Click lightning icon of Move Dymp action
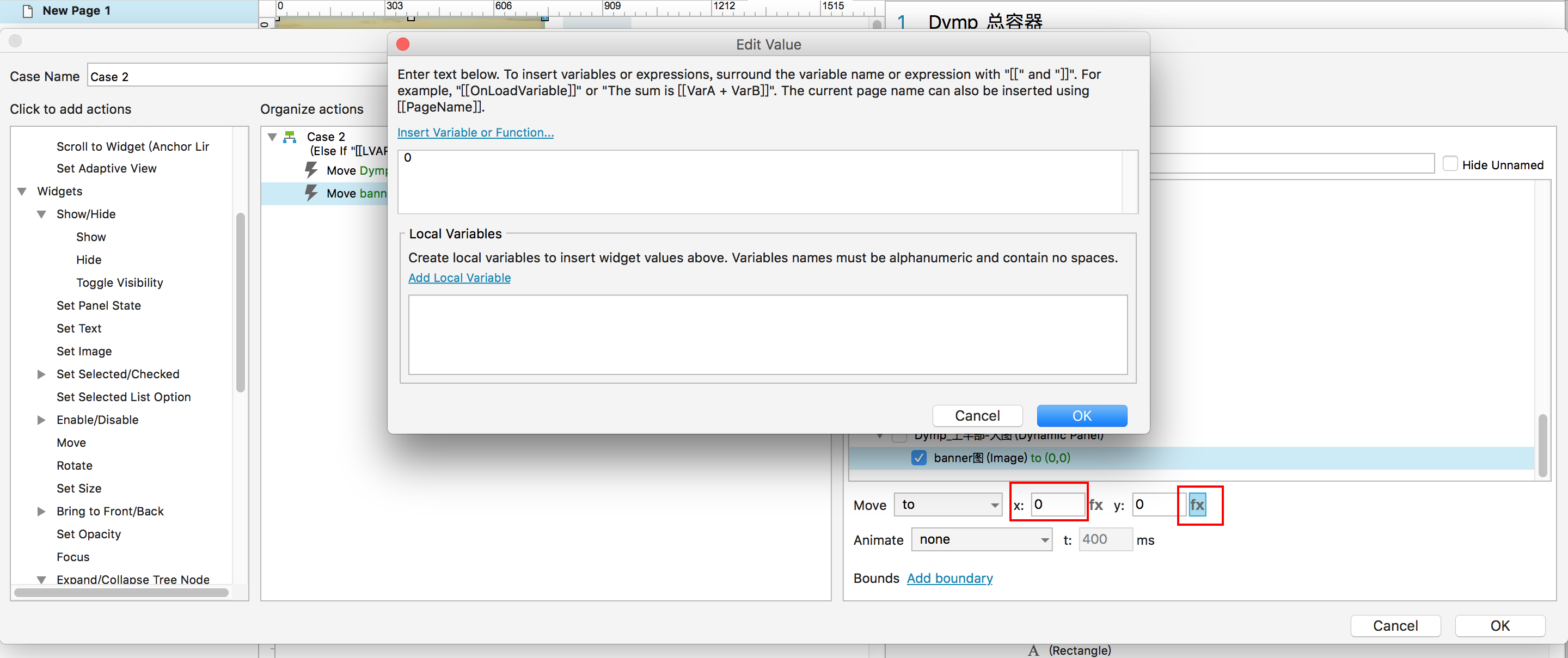 [x=311, y=170]
